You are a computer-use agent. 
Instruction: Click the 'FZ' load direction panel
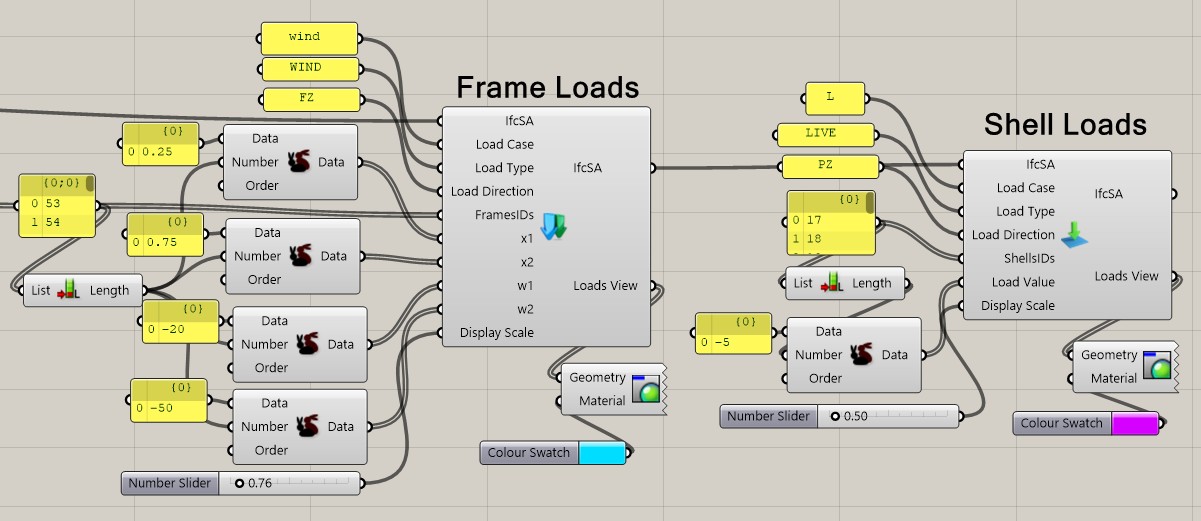coord(308,99)
